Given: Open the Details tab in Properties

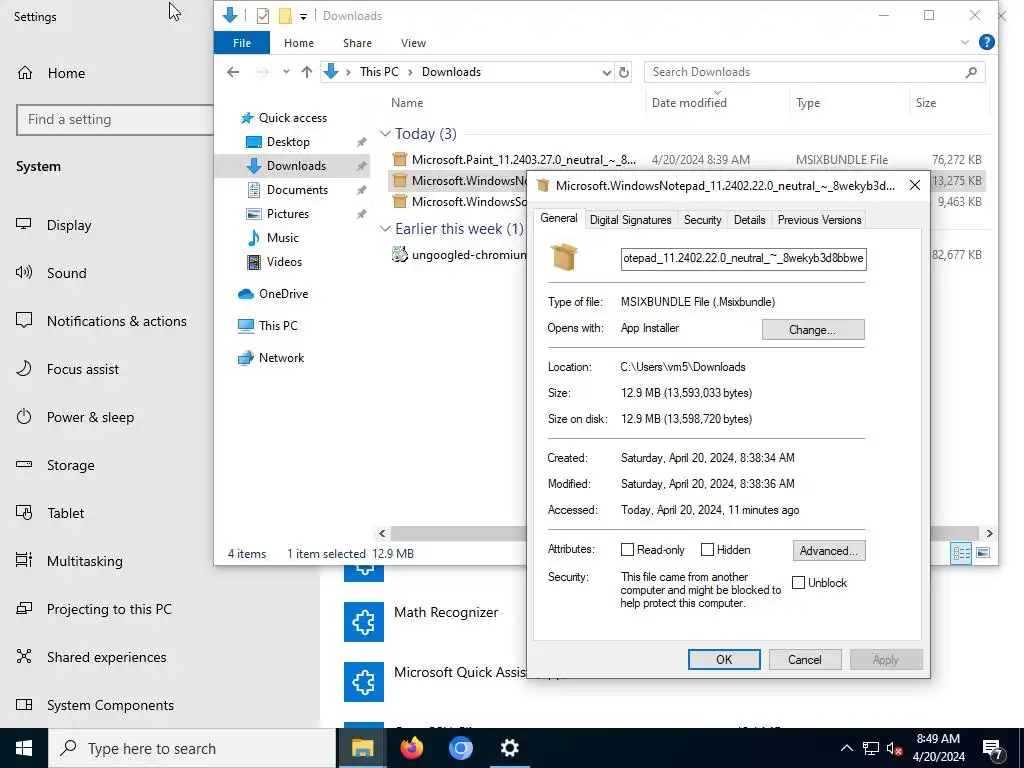Looking at the screenshot, I should [749, 220].
